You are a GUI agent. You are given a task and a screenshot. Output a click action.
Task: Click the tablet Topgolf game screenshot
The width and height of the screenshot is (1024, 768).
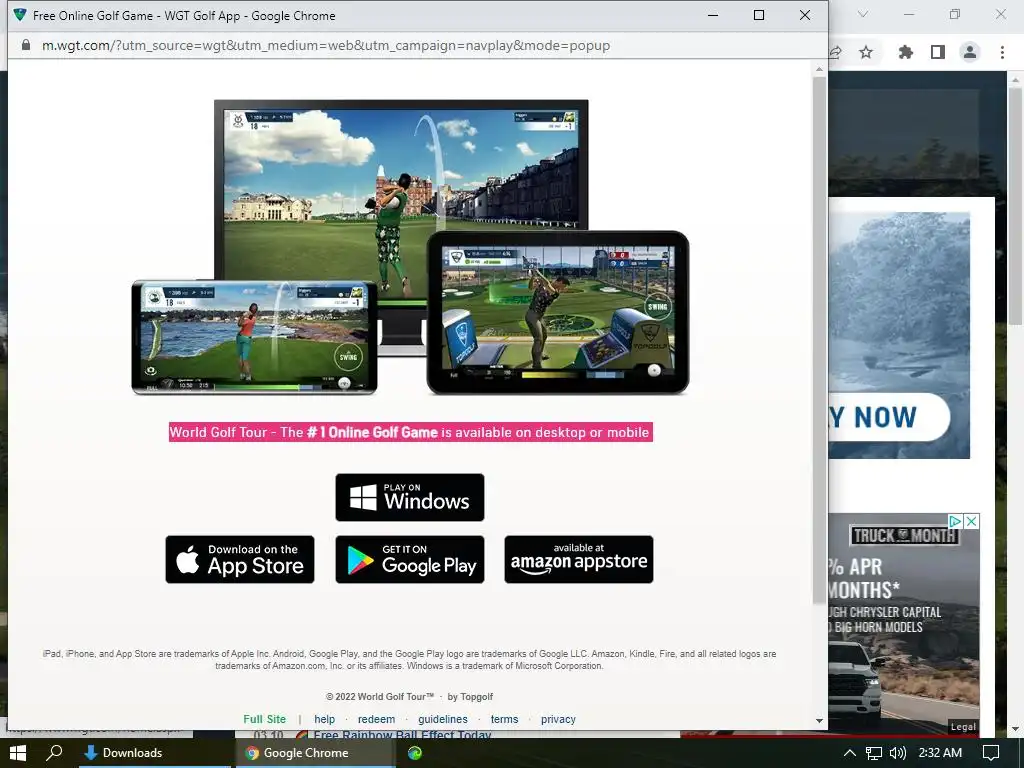(x=558, y=312)
